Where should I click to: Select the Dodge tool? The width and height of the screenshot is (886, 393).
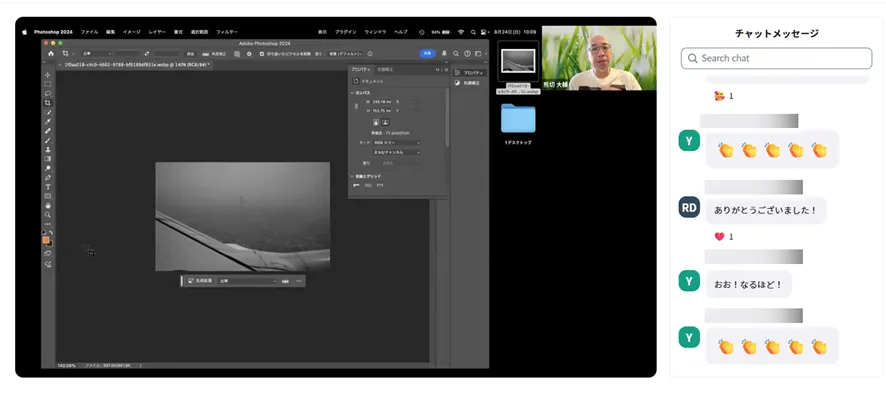coord(47,168)
